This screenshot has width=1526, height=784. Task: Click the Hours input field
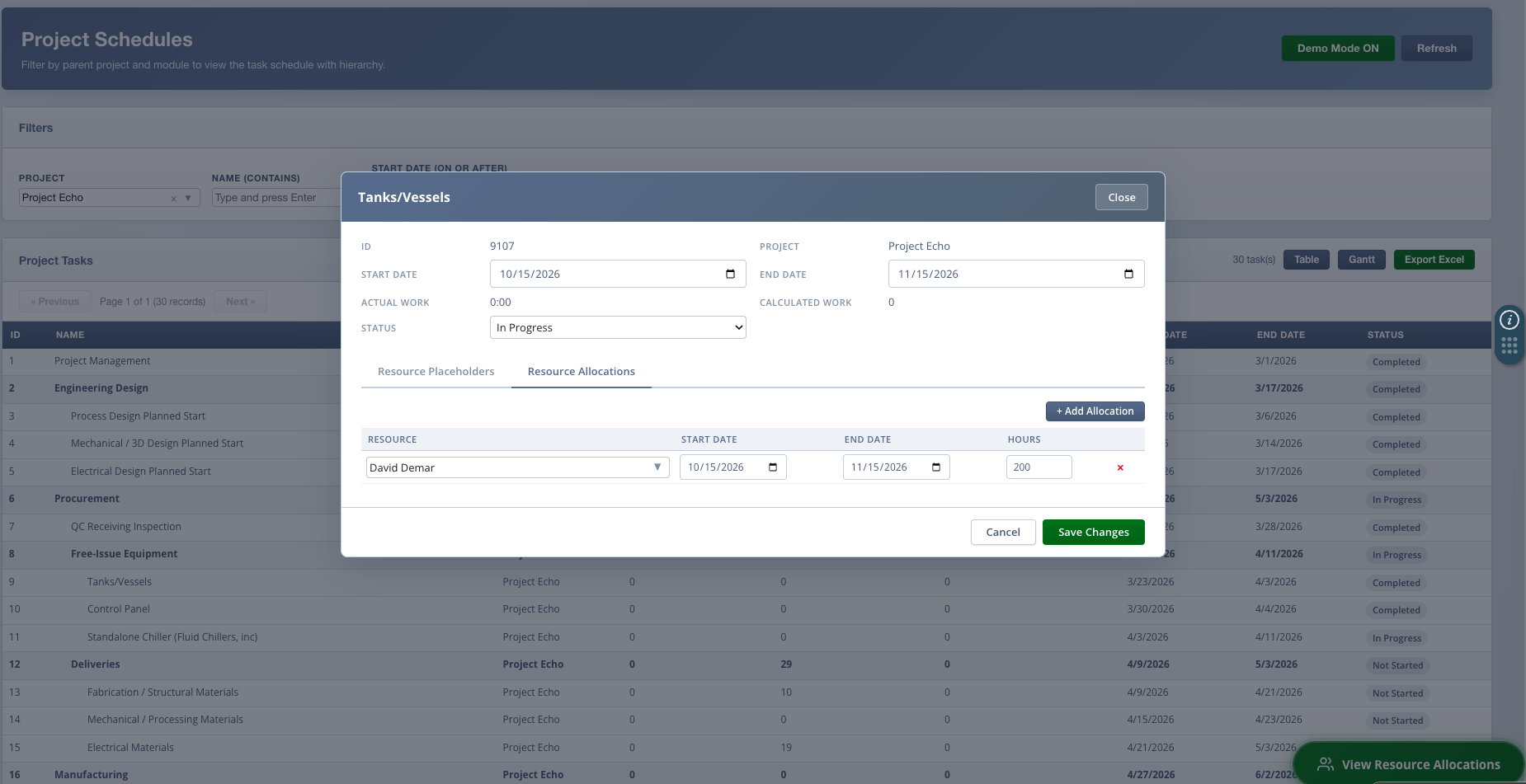coord(1038,467)
